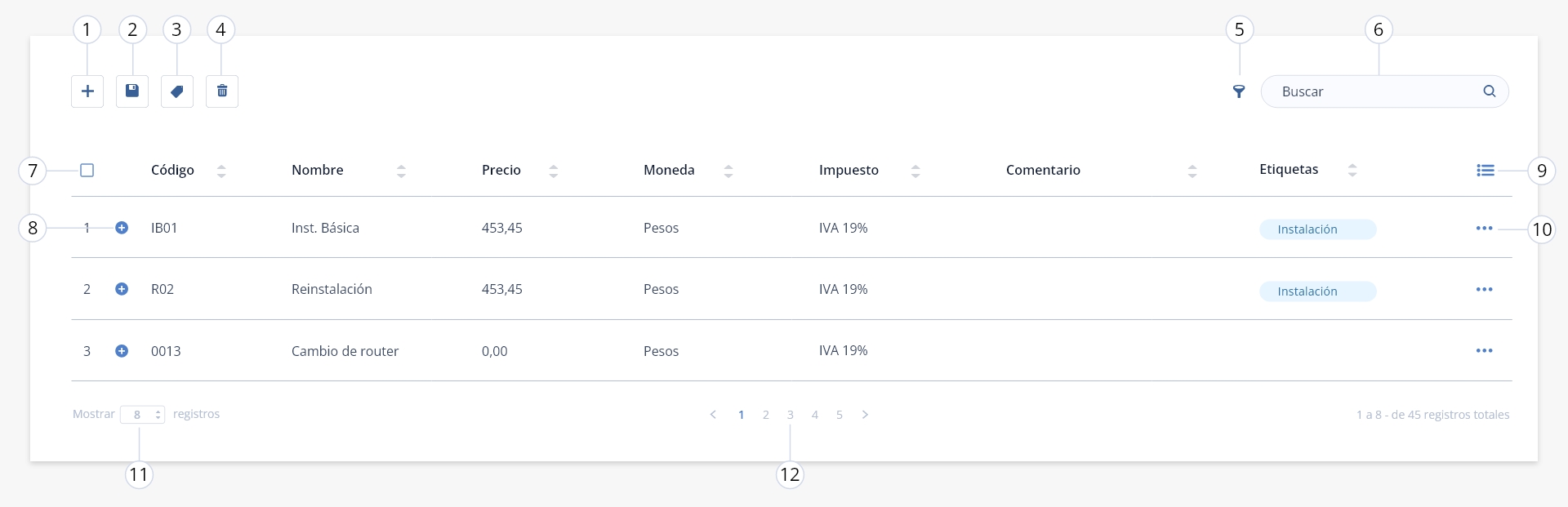1568x507 pixels.
Task: Click the tag label icon button
Action: 177,91
